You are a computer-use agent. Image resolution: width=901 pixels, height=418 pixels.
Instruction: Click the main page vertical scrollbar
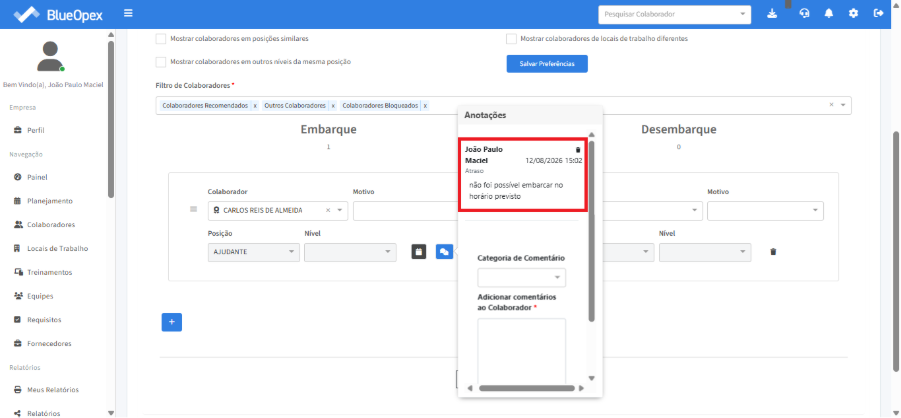pyautogui.click(x=896, y=251)
